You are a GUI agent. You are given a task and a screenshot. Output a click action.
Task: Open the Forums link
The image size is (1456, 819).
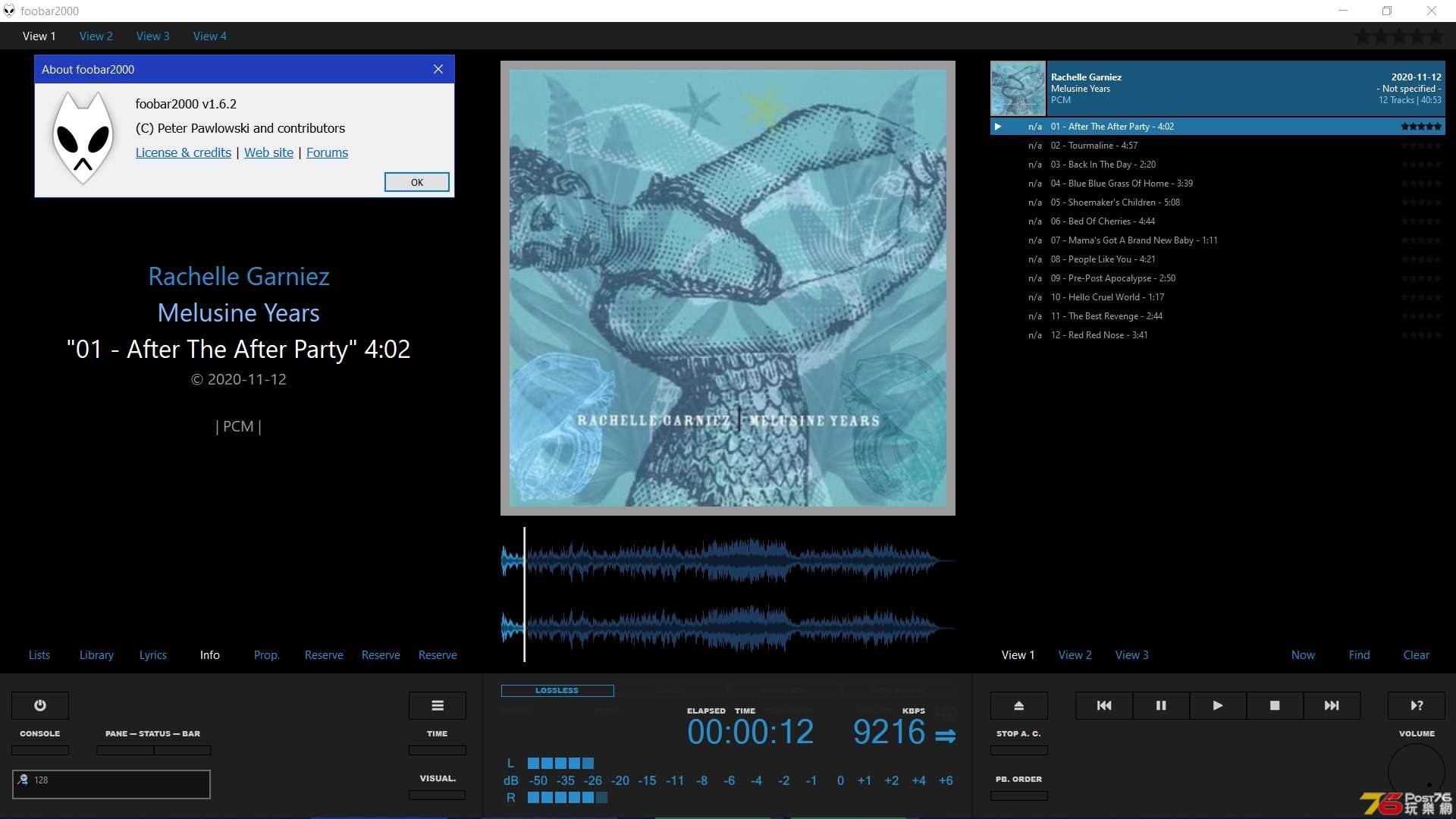pos(327,152)
